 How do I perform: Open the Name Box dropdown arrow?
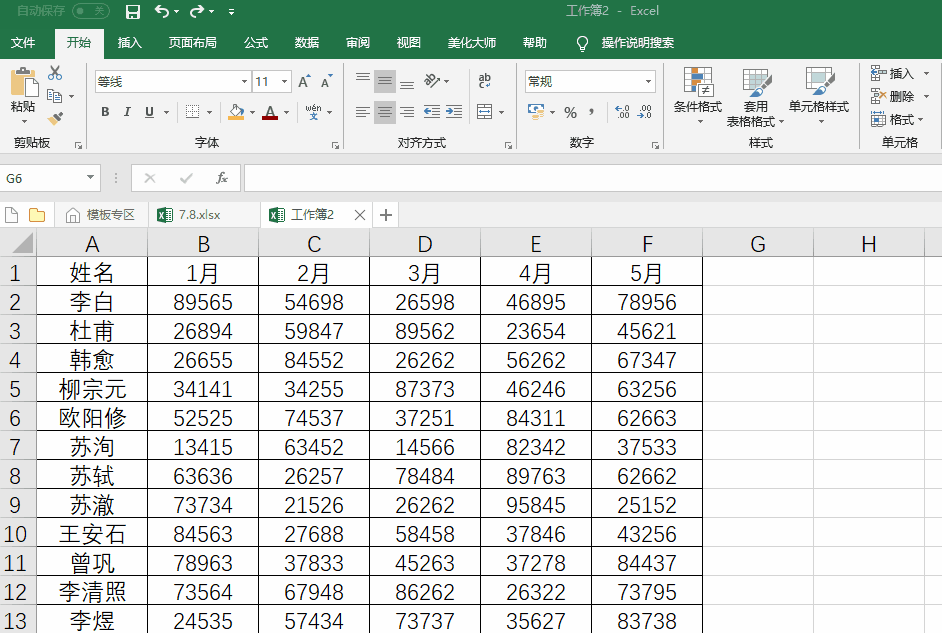[x=90, y=177]
